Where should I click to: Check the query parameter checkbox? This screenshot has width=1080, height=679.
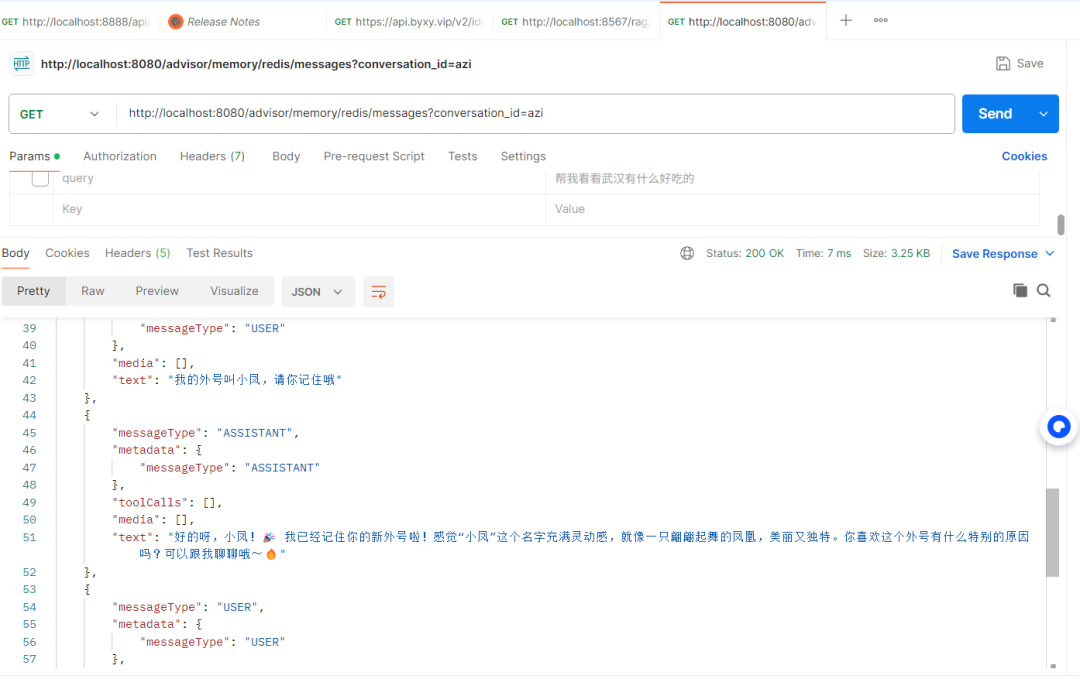click(x=40, y=178)
